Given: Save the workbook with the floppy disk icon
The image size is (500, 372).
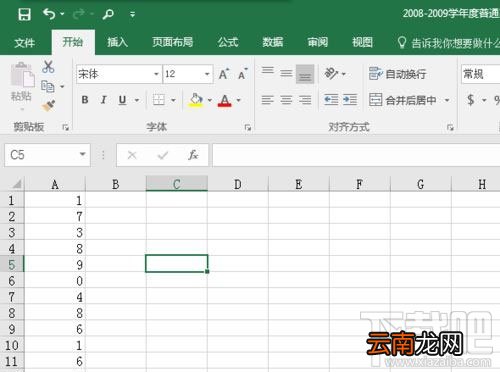Looking at the screenshot, I should (x=24, y=14).
